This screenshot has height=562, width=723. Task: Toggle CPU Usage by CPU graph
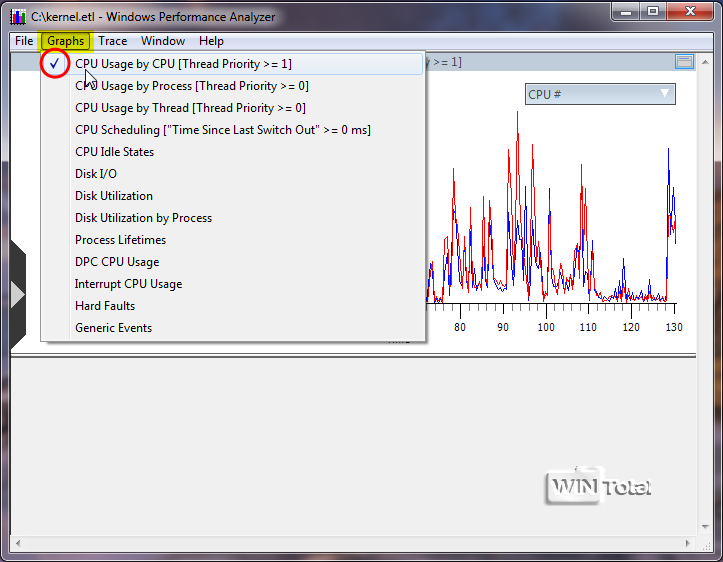point(232,64)
